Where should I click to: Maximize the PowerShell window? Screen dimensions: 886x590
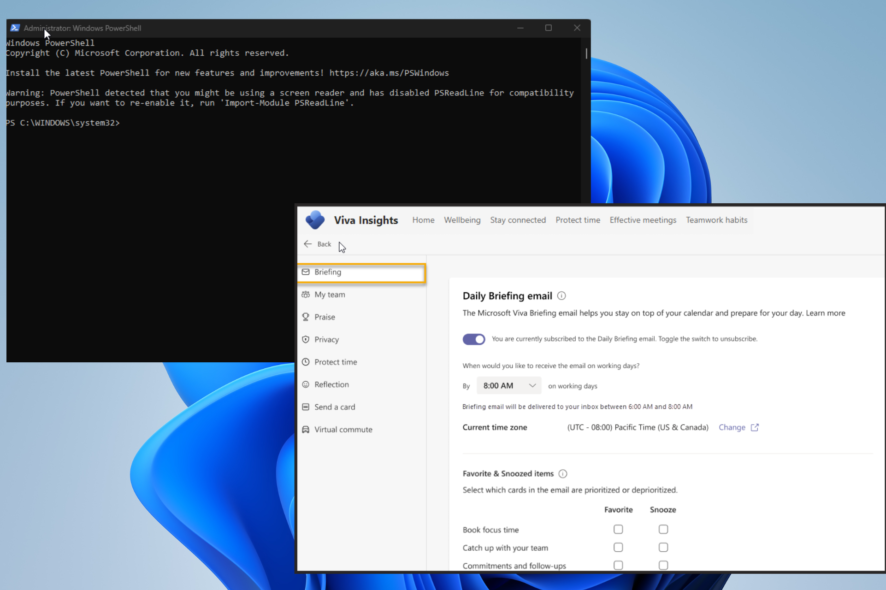point(548,28)
